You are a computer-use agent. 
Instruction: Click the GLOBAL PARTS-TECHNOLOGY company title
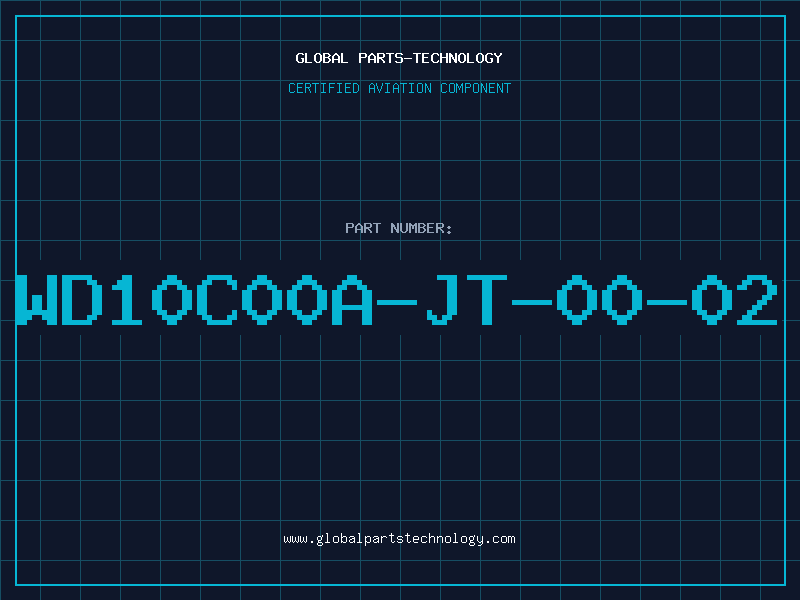(x=399, y=58)
